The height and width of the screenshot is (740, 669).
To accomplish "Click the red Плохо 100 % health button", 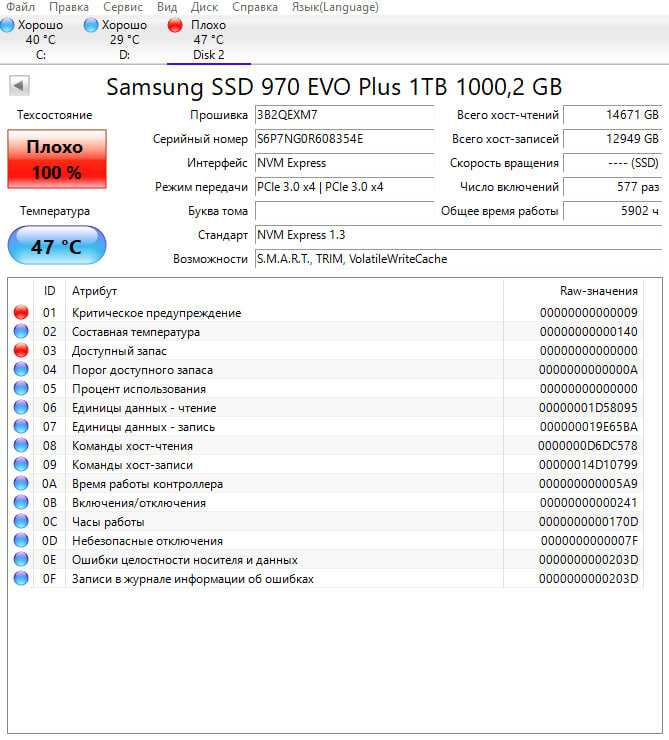I will [x=57, y=160].
